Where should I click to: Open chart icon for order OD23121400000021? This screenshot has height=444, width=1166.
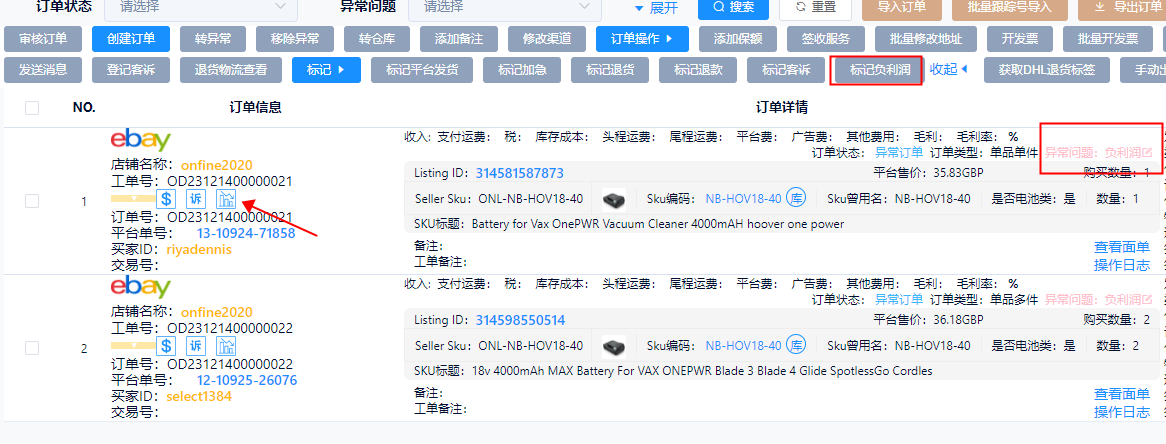[225, 199]
